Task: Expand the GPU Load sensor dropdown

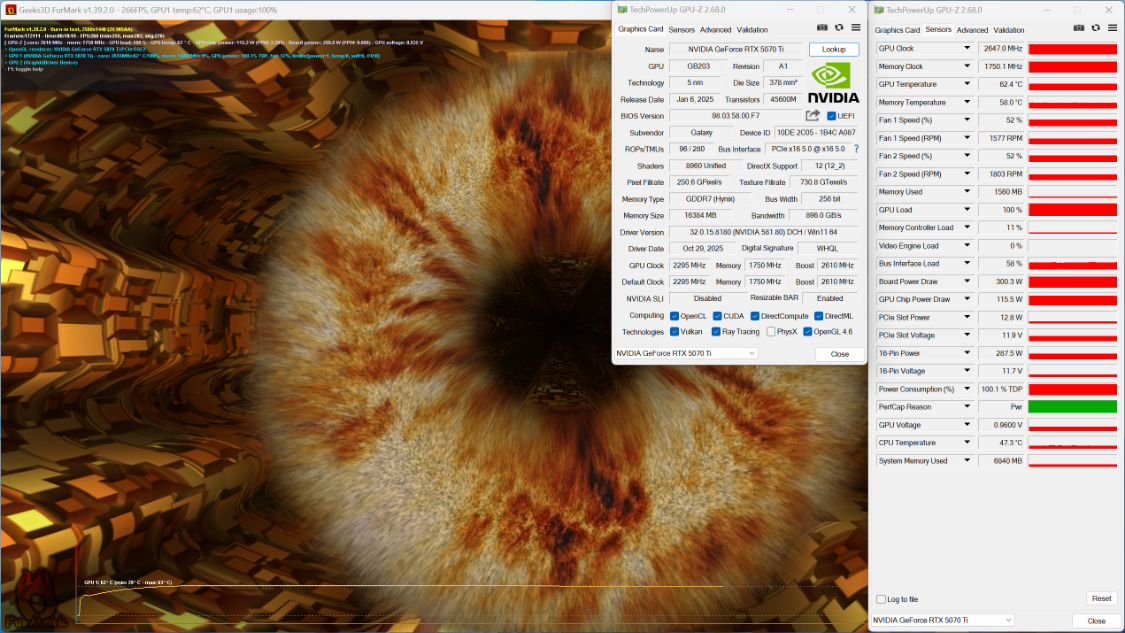Action: click(966, 210)
